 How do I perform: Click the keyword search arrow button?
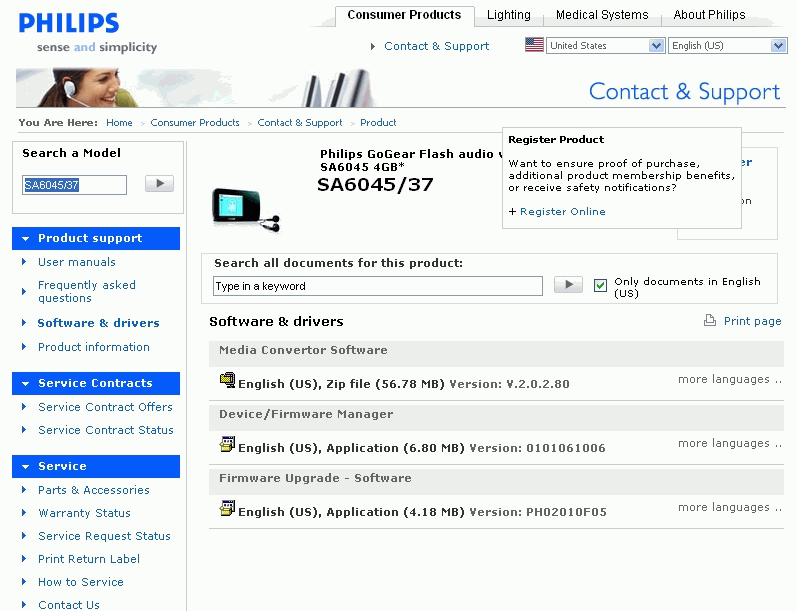(x=568, y=285)
